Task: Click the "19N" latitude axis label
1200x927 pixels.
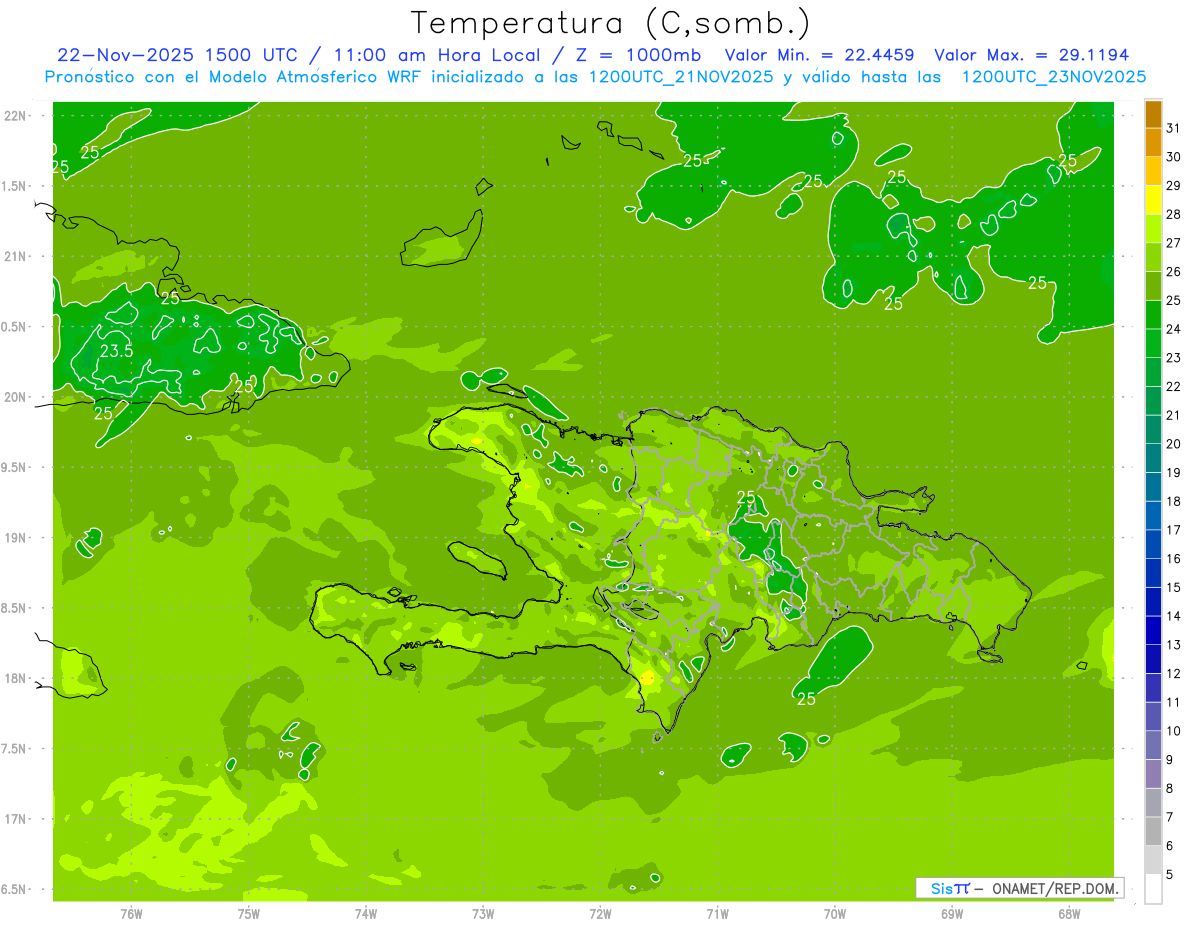Action: tap(16, 538)
